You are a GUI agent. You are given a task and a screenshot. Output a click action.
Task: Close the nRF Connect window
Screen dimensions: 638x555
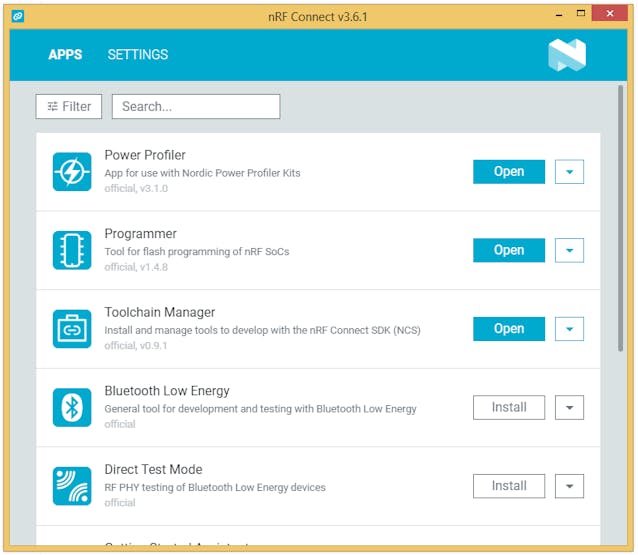[x=610, y=13]
